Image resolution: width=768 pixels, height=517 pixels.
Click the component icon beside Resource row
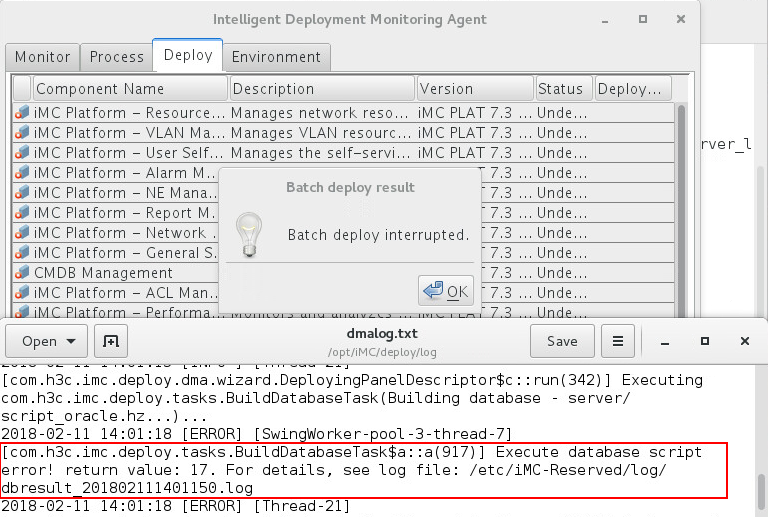(x=22, y=113)
